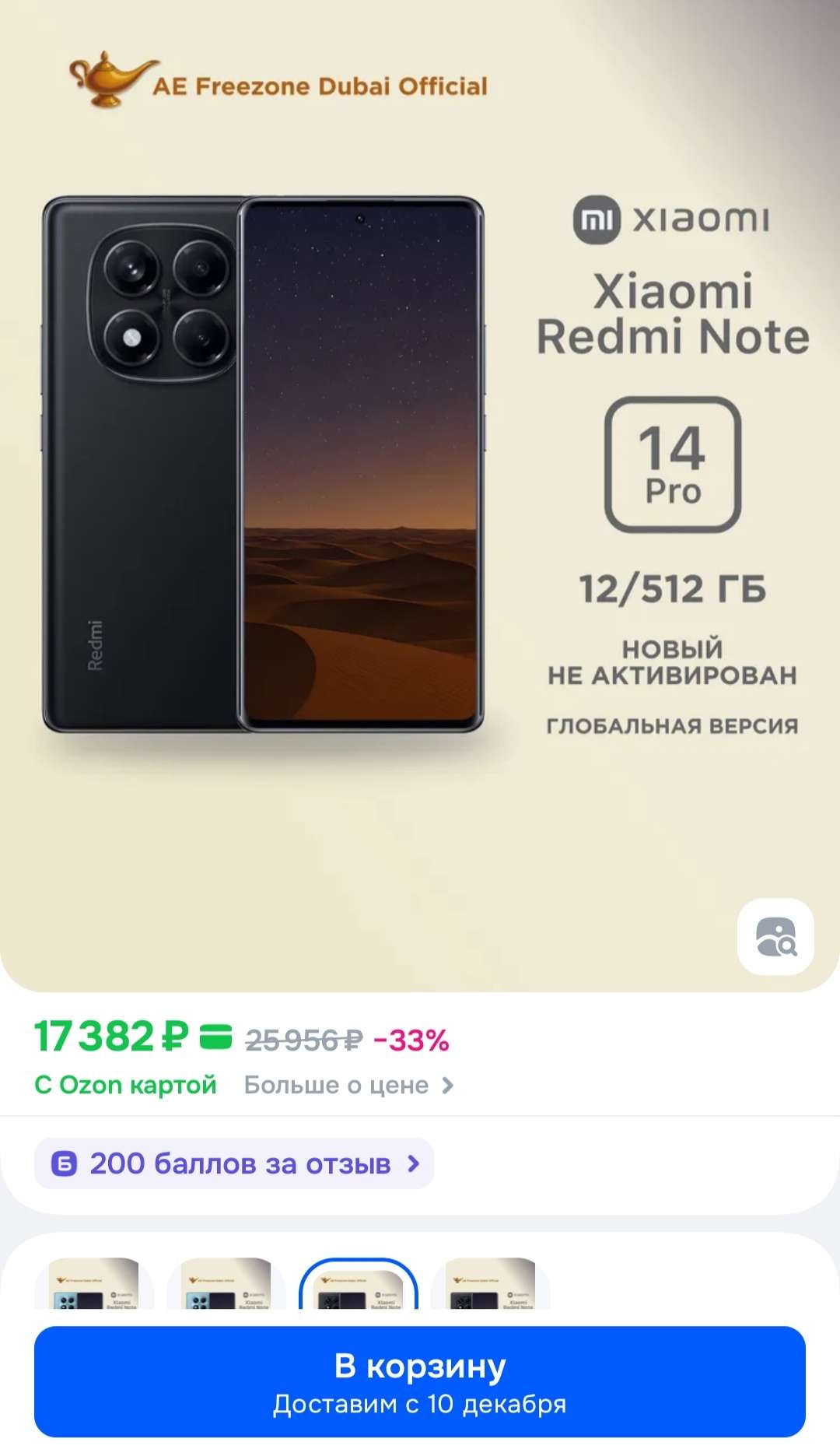Tap the green price 17 382 ₽
The height and width of the screenshot is (1449, 840).
[111, 1037]
